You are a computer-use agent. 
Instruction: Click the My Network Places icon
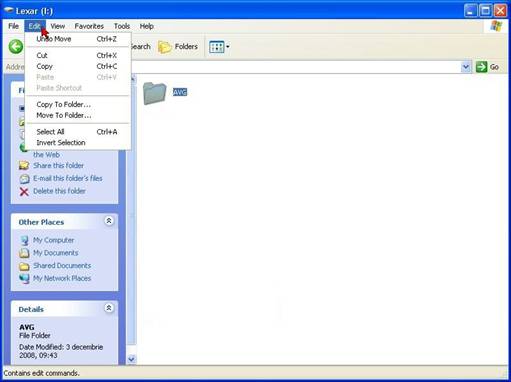click(24, 278)
